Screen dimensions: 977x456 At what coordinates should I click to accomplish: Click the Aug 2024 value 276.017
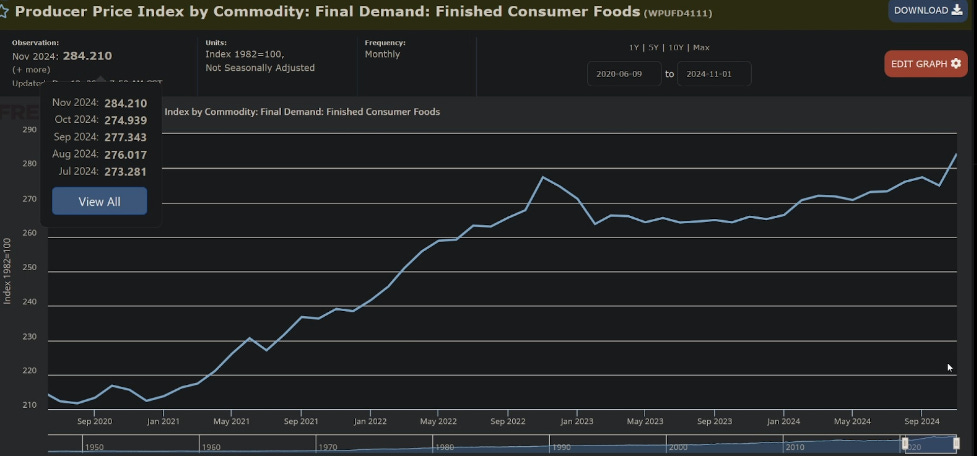point(125,154)
